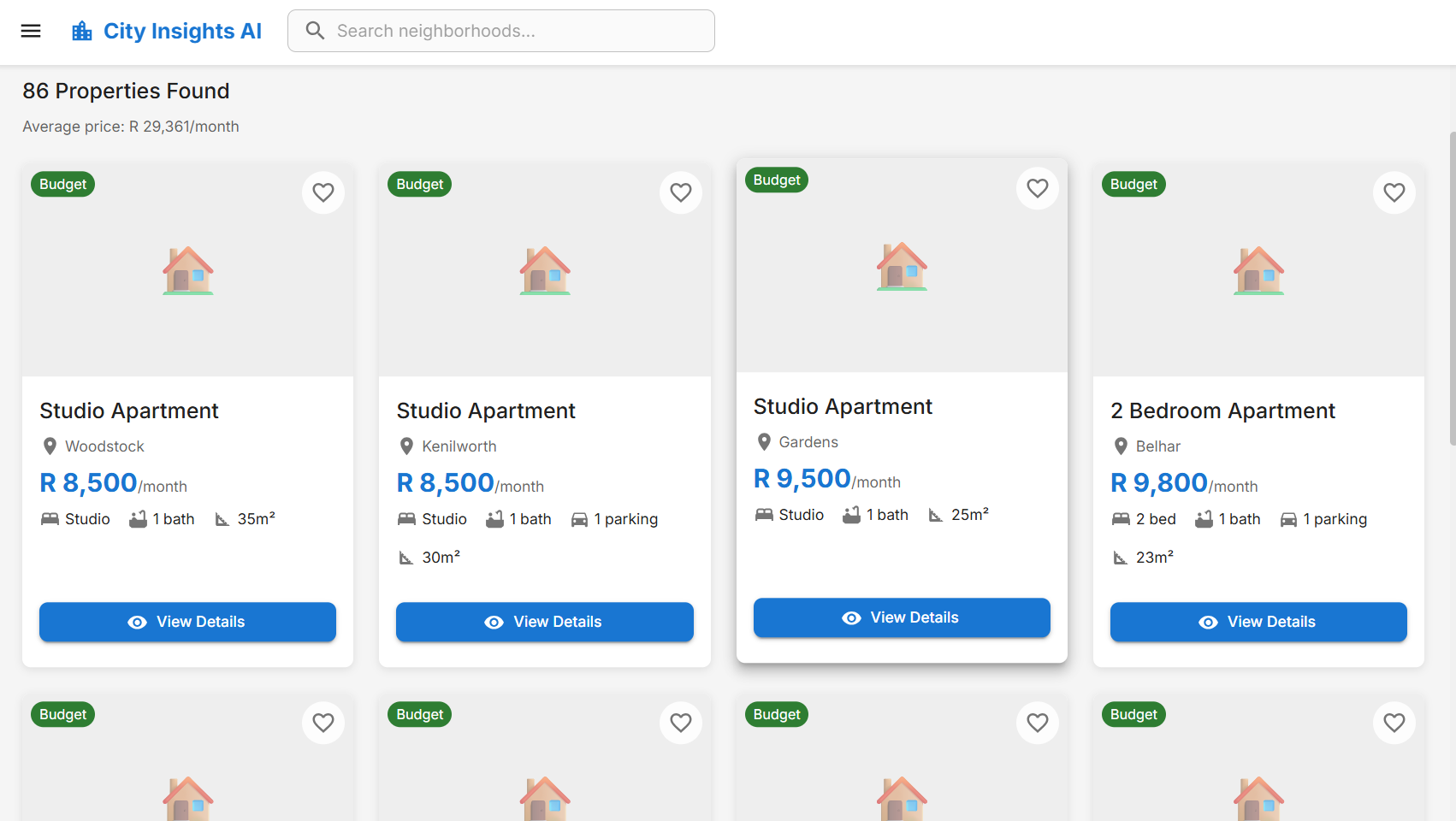View details for the Woodstock studio
1456x821 pixels.
[x=187, y=622]
